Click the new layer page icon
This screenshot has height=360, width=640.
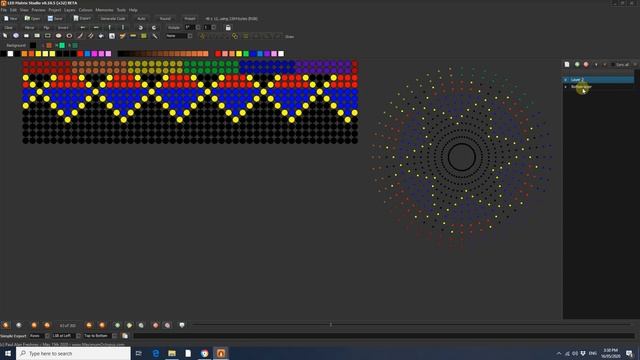point(567,64)
